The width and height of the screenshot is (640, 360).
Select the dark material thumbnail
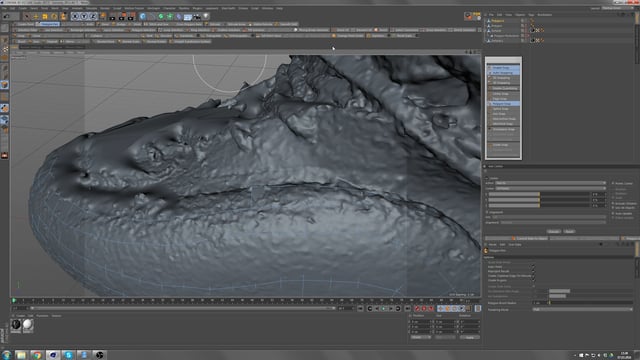pos(16,324)
